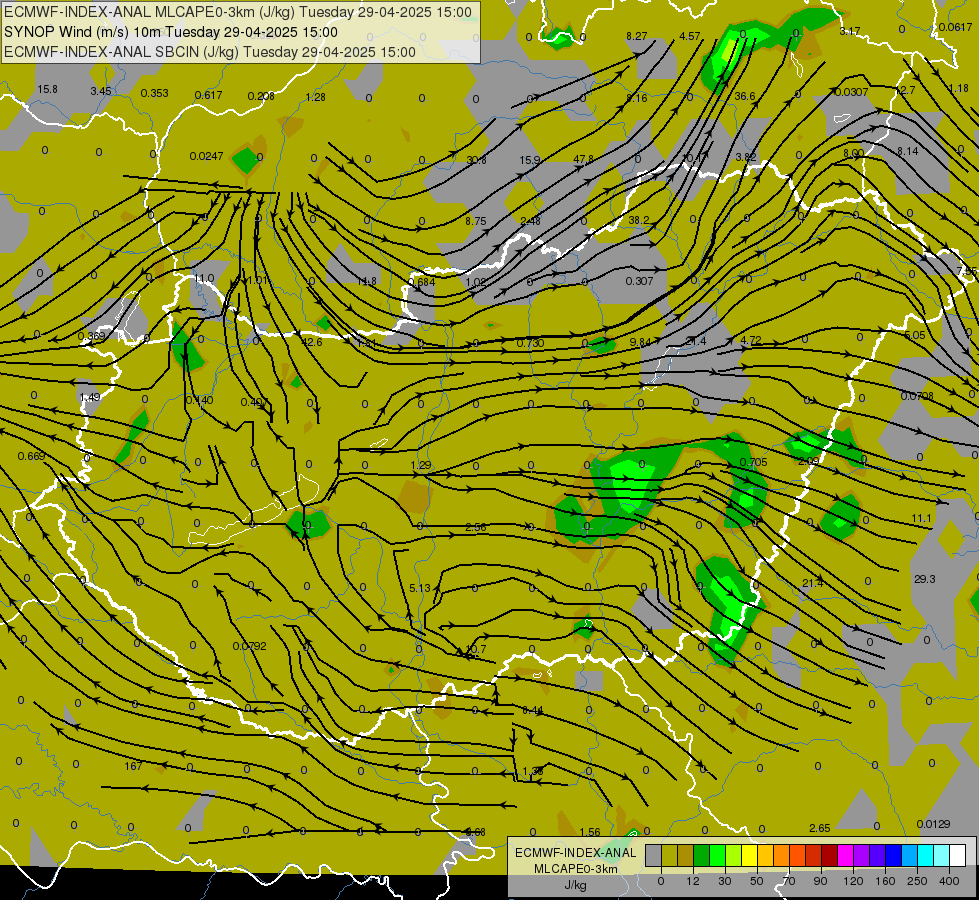Click the map value '5.13'
The height and width of the screenshot is (900, 979).
420,588
